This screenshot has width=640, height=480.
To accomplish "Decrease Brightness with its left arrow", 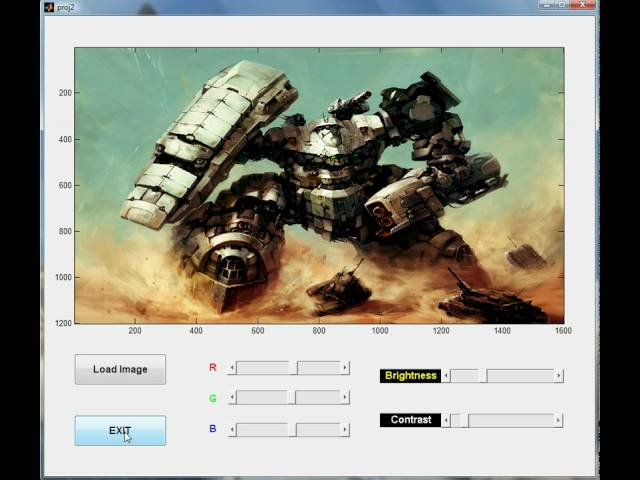I will pos(446,376).
